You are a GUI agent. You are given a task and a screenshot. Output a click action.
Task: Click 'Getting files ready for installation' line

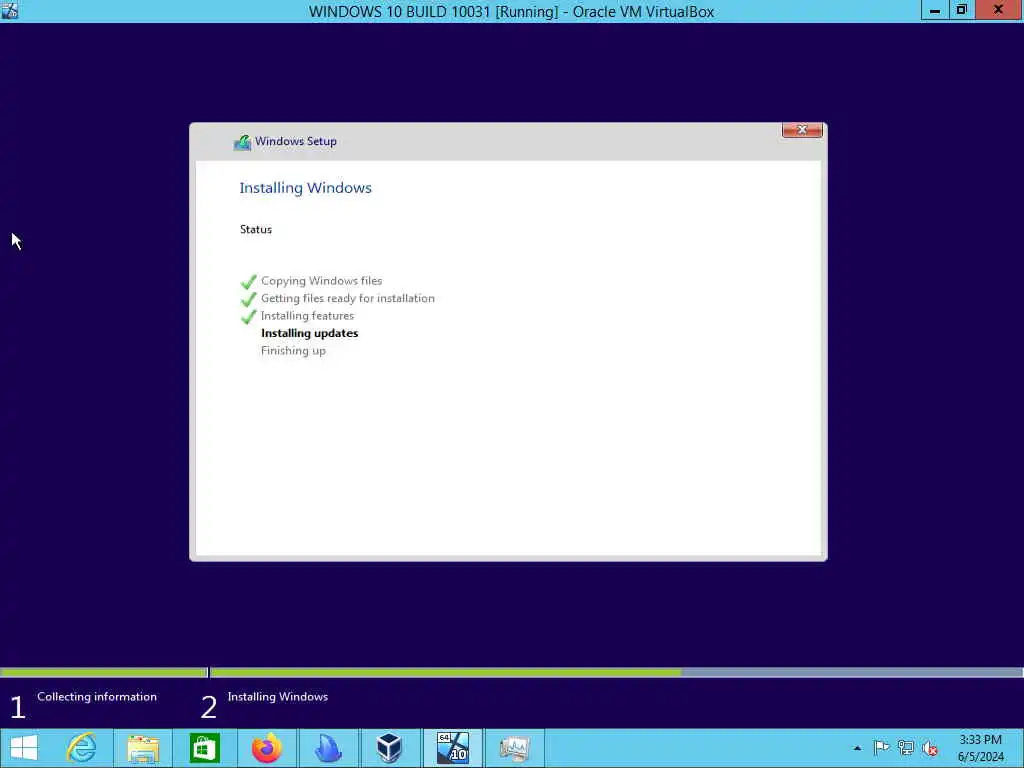pos(348,298)
